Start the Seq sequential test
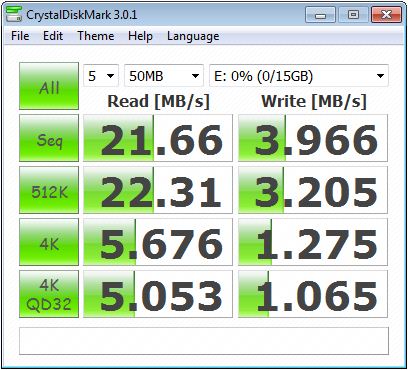This screenshot has width=408, height=370. click(49, 138)
